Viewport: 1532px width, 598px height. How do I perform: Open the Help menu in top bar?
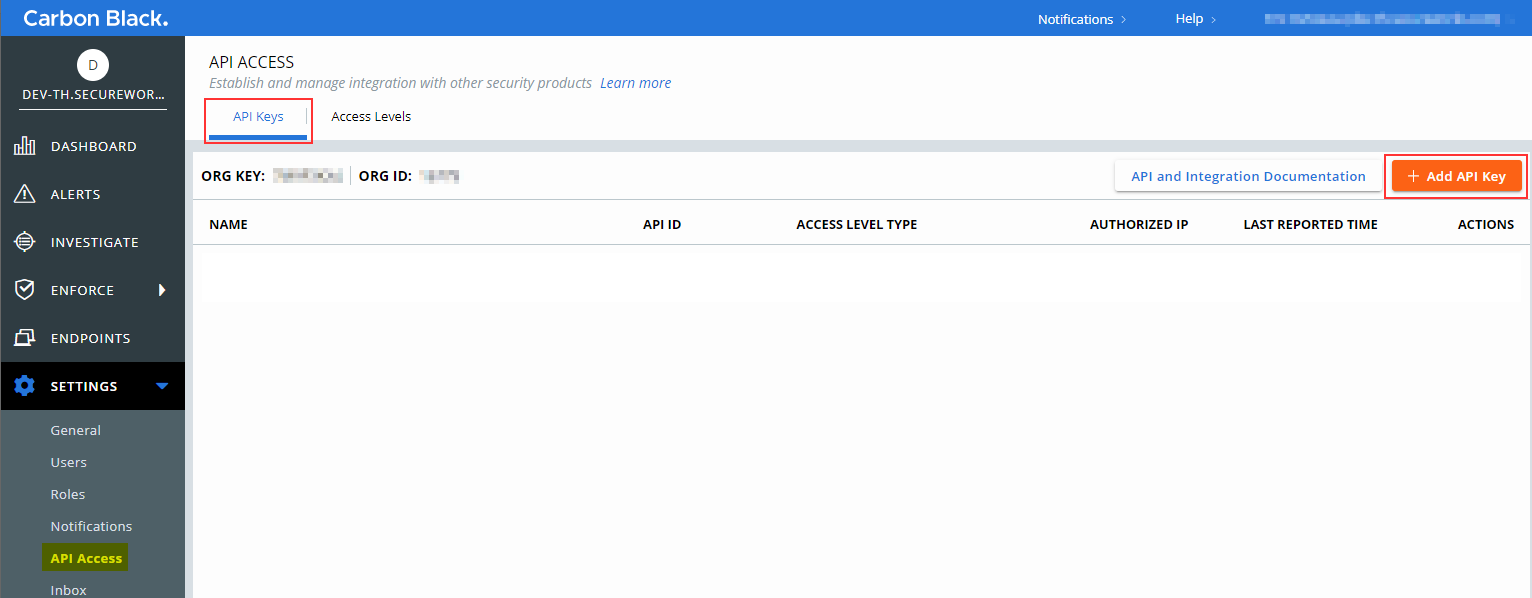1196,19
